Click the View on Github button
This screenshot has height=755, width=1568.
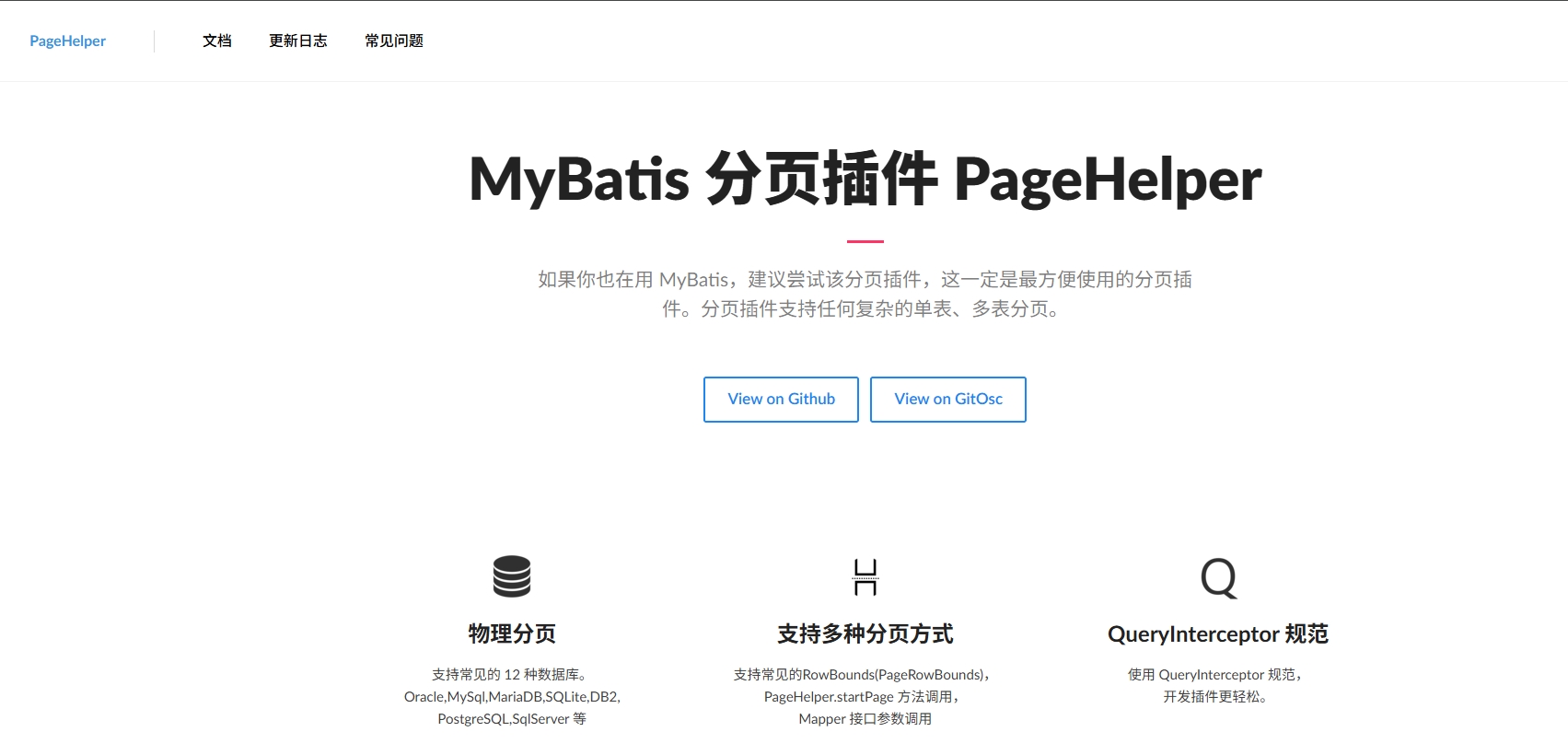[x=781, y=399]
